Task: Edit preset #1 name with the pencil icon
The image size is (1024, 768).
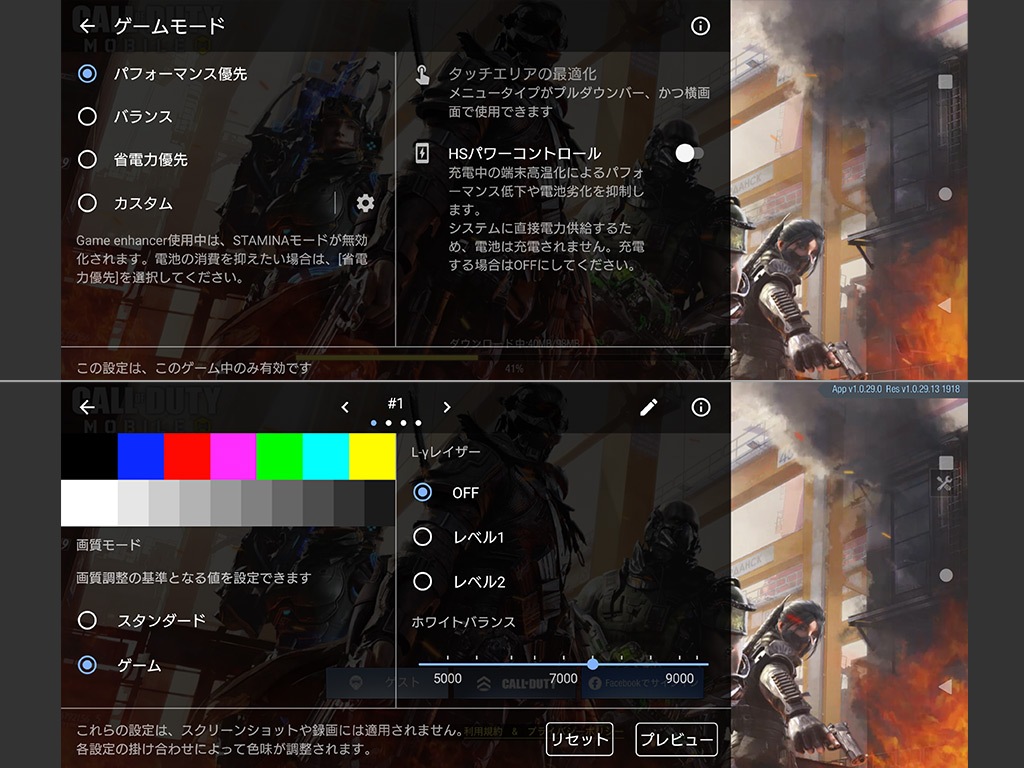Action: [x=648, y=408]
